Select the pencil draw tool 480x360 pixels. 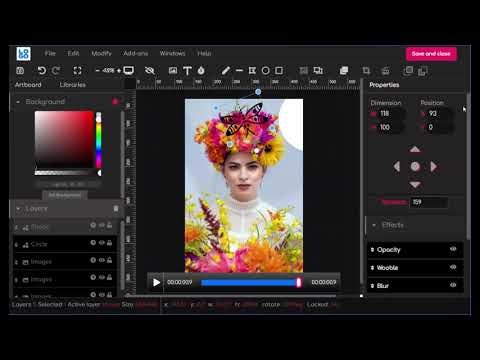pyautogui.click(x=226, y=70)
